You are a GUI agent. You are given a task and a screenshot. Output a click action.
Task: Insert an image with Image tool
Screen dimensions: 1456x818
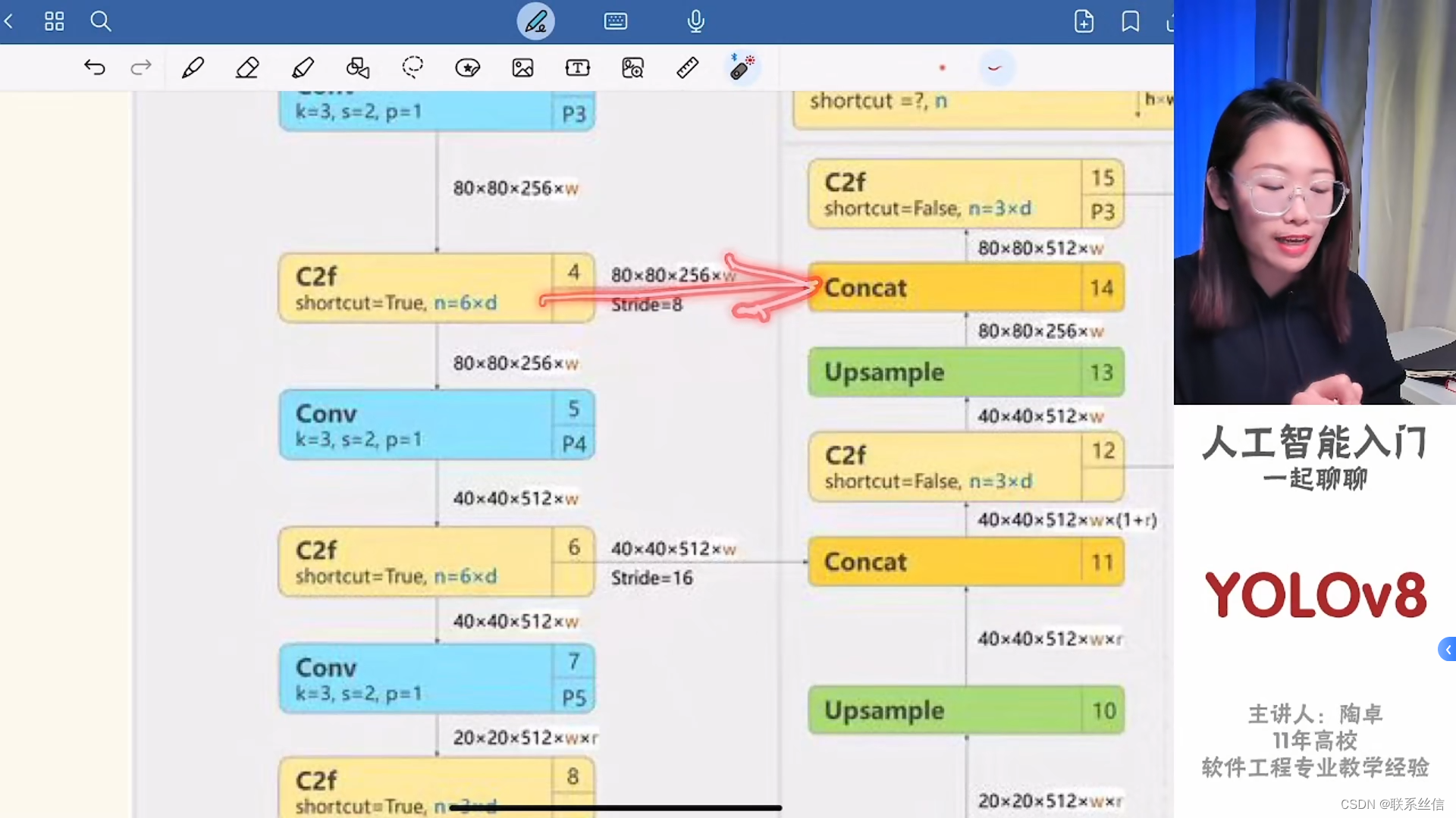pos(522,67)
